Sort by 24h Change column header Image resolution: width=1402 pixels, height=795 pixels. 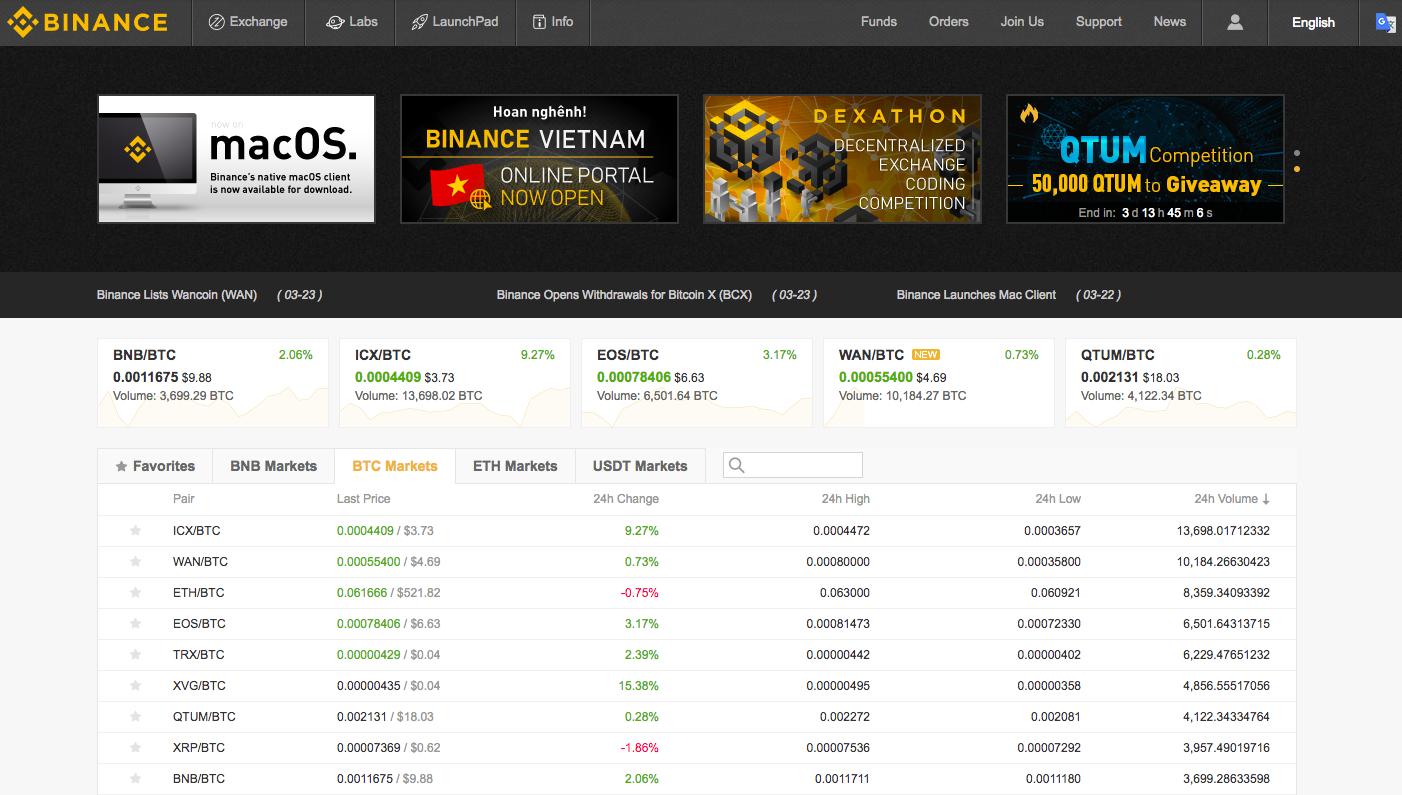point(626,499)
